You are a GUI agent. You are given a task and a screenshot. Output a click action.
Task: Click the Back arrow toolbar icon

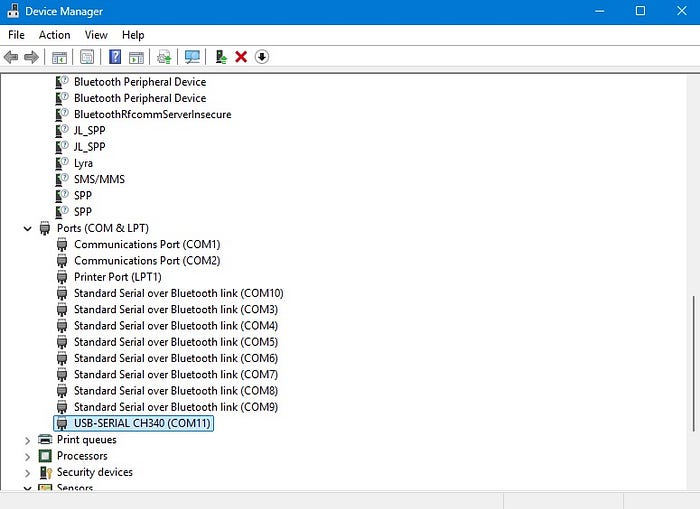11,57
